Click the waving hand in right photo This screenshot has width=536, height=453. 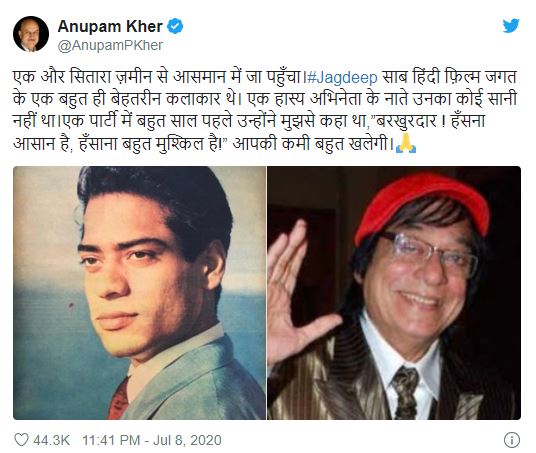tap(297, 291)
